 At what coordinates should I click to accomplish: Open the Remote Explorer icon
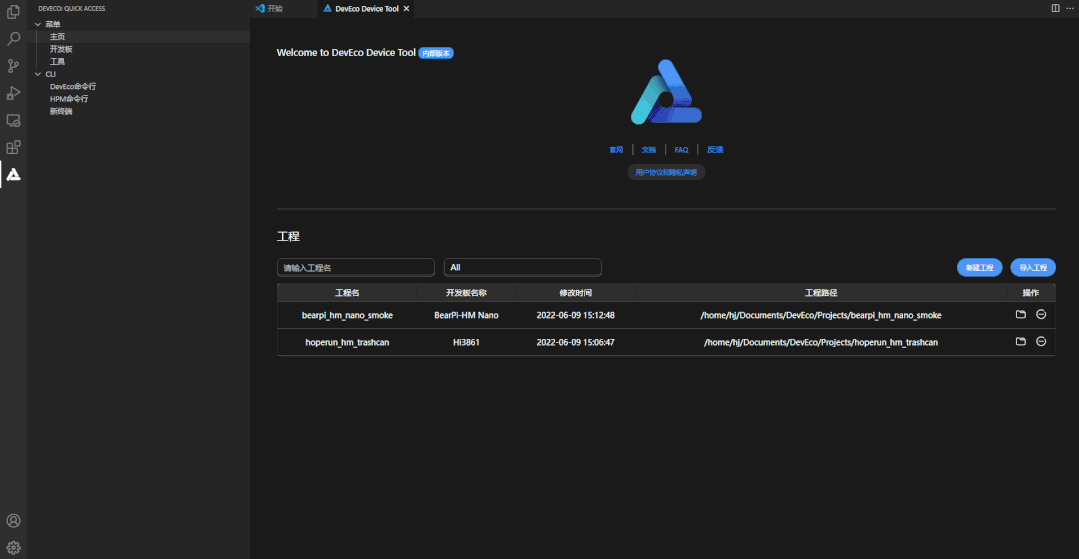point(13,120)
